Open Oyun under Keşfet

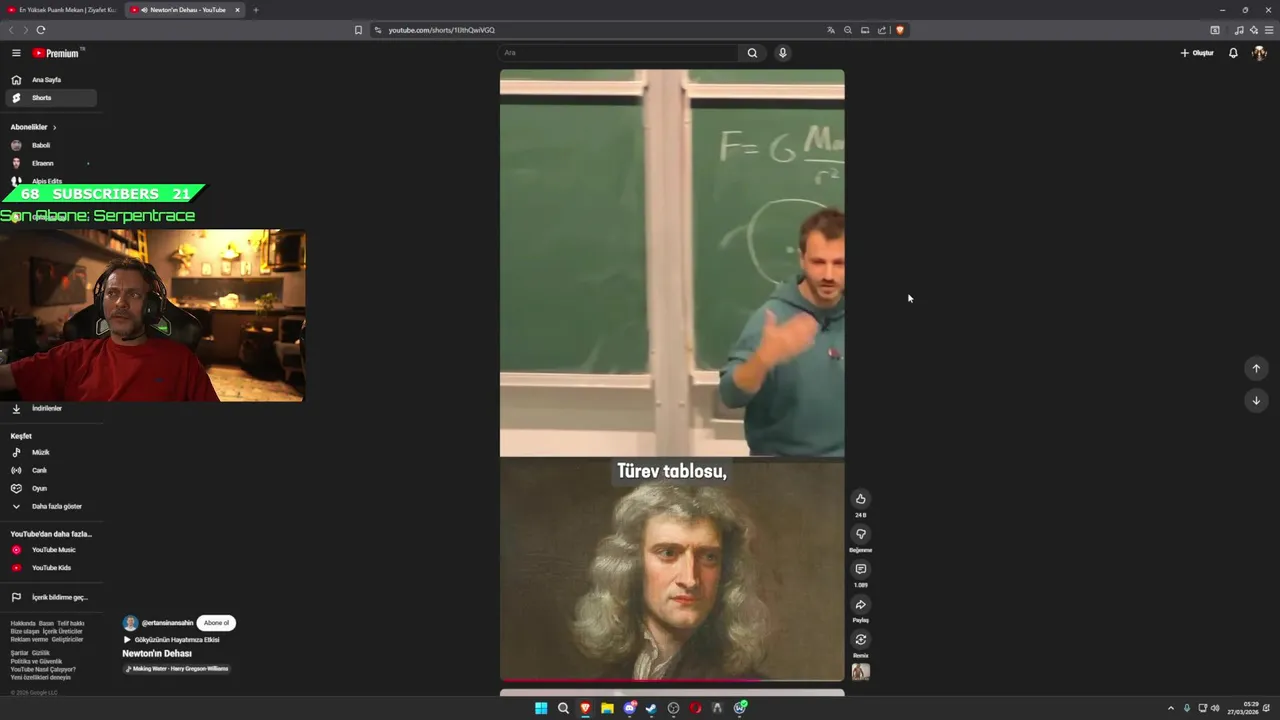(x=50, y=488)
